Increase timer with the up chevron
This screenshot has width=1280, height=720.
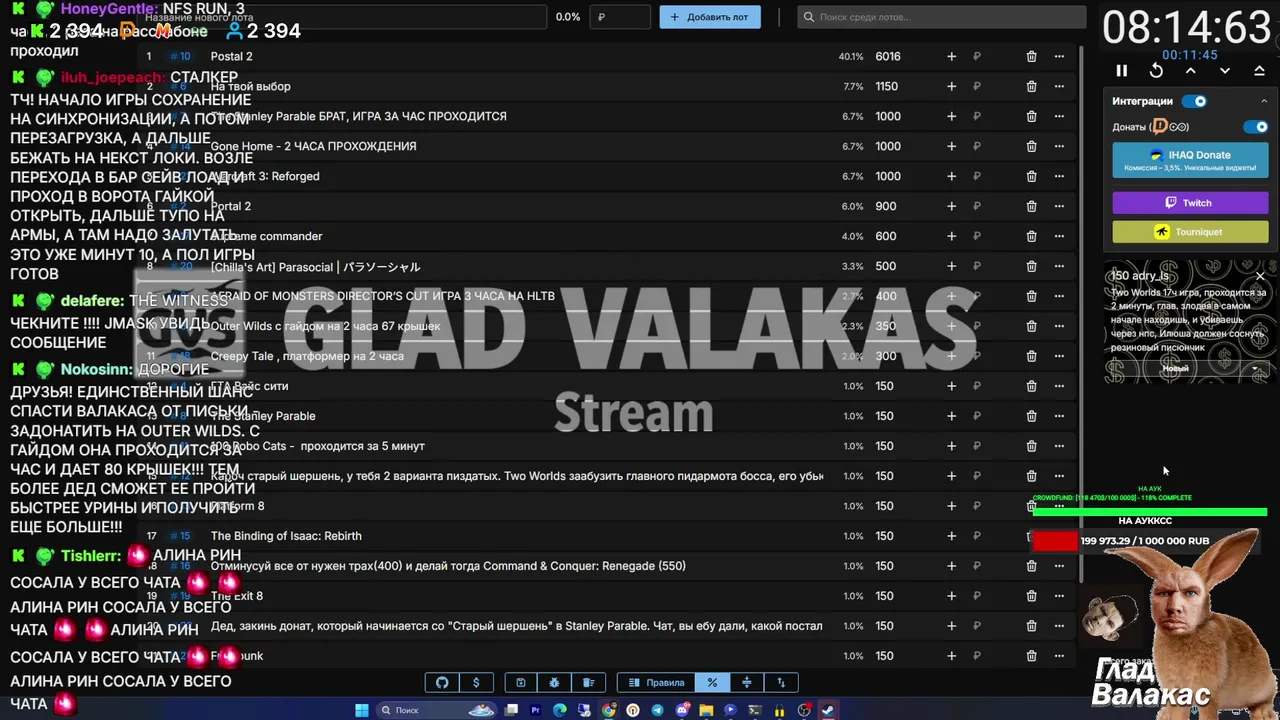1190,71
